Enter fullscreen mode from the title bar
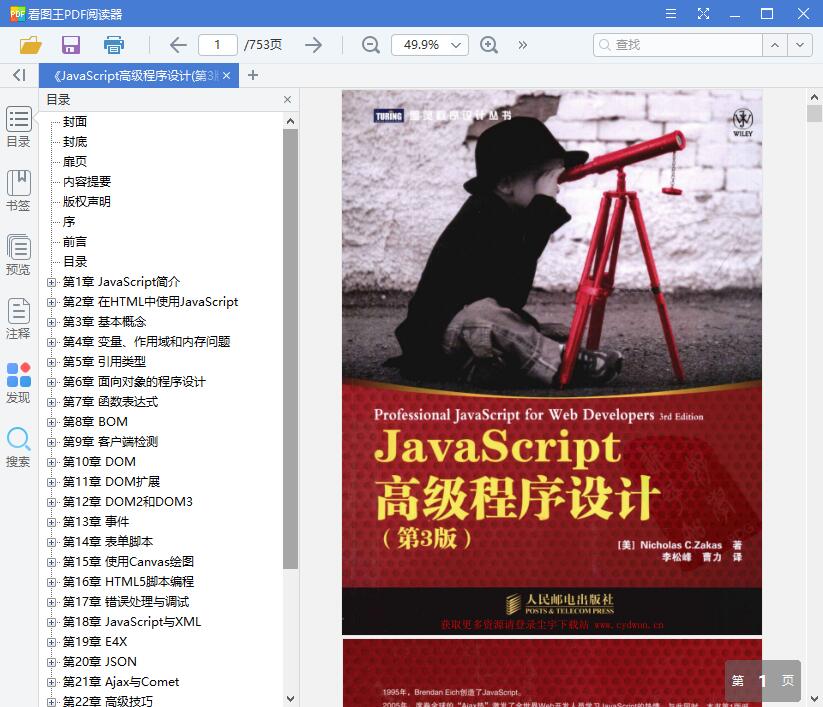 (703, 14)
